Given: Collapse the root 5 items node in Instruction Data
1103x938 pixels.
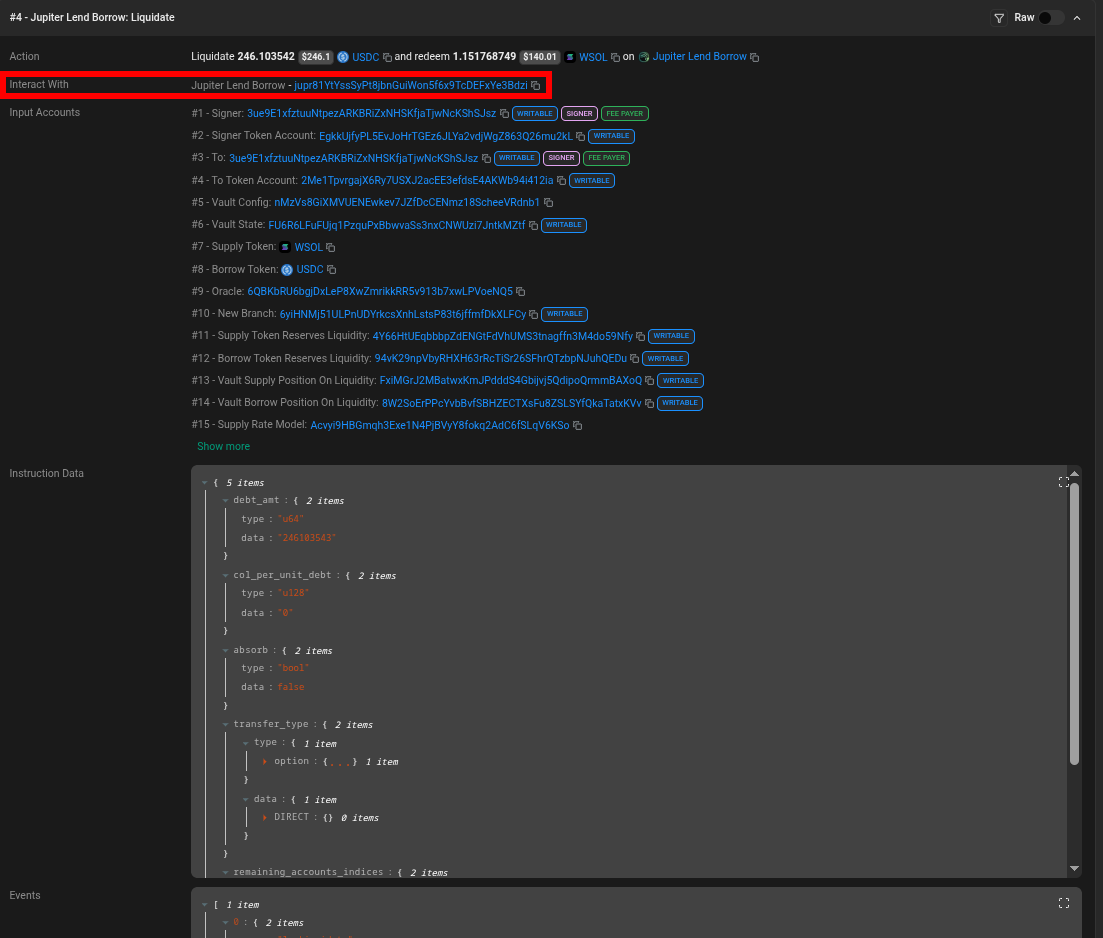Looking at the screenshot, I should 205,483.
